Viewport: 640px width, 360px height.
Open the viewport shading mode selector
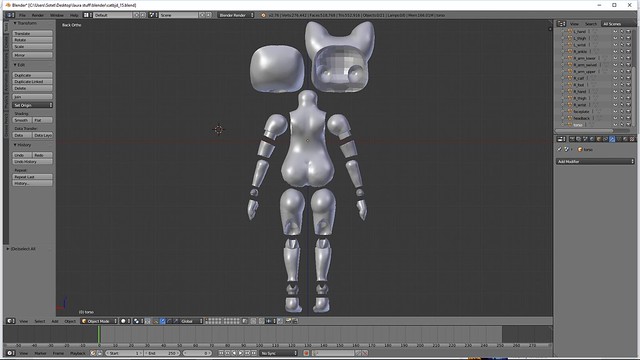click(x=124, y=321)
